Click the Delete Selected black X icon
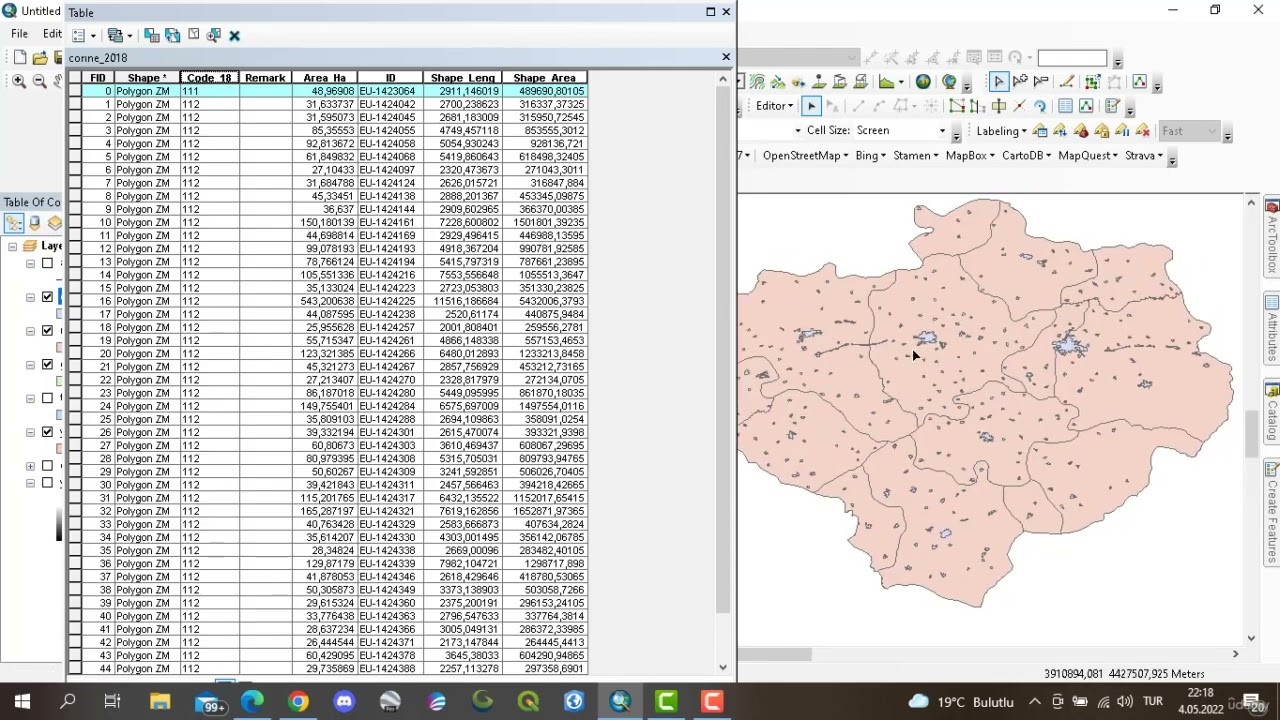This screenshot has height=720, width=1280. [x=234, y=36]
